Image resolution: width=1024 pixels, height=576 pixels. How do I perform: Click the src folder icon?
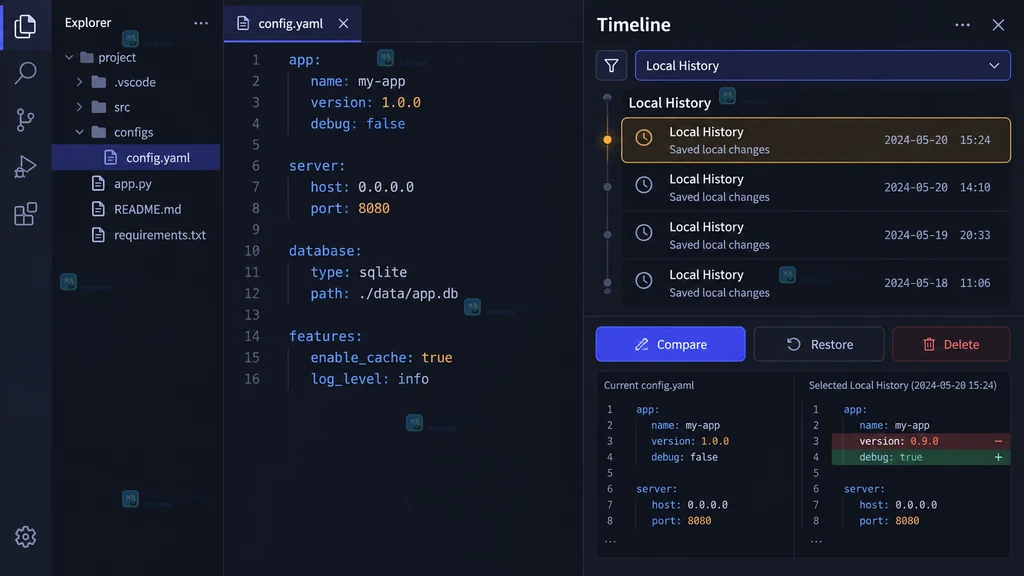tap(99, 106)
